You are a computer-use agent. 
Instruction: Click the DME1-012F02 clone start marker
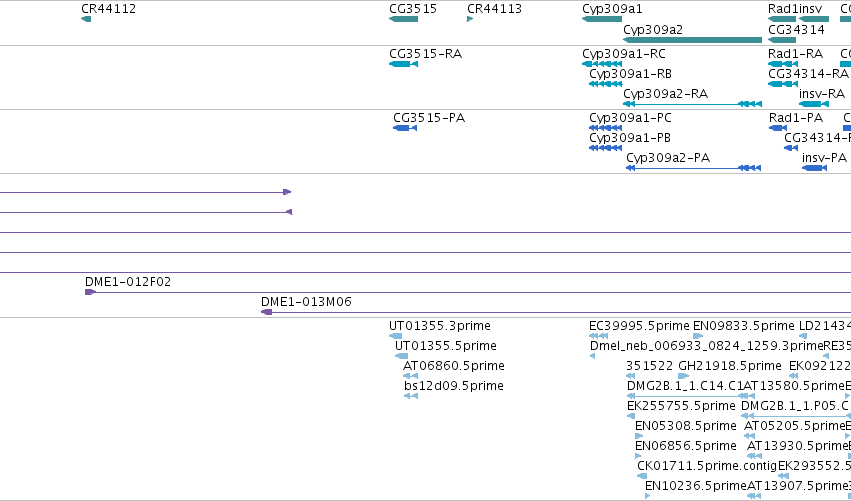click(91, 292)
